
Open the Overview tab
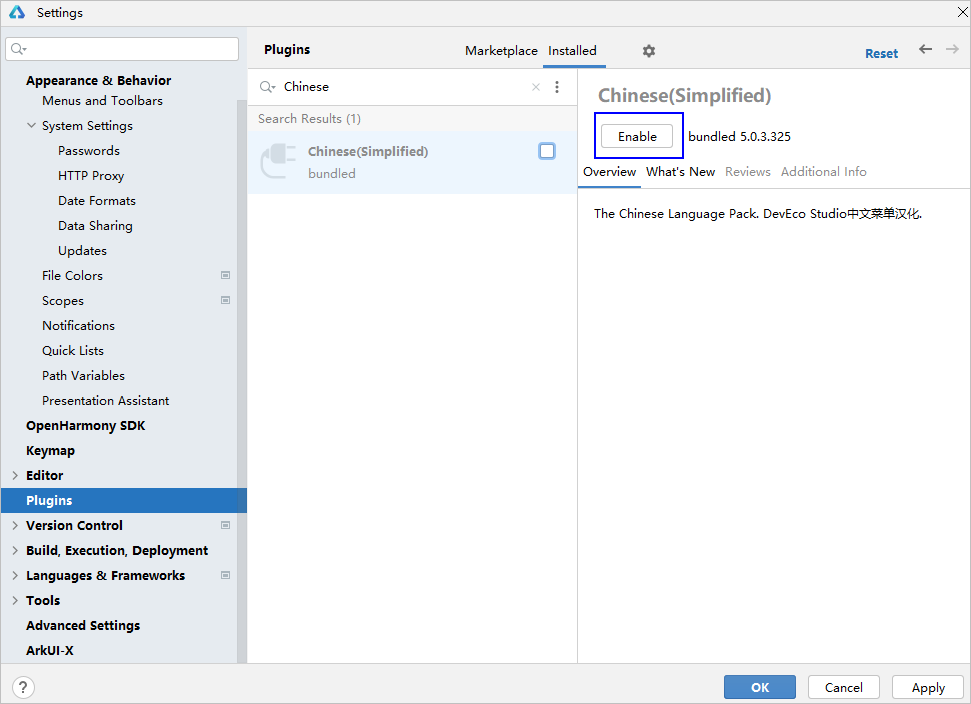[609, 172]
